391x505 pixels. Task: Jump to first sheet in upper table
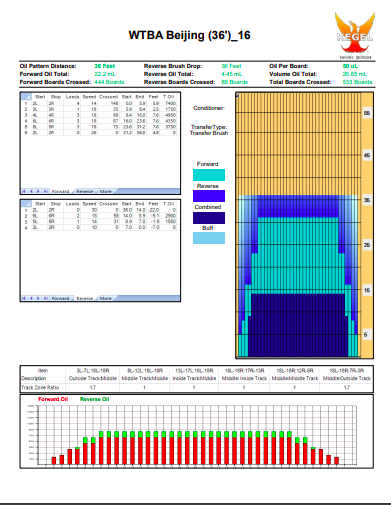coord(24,191)
